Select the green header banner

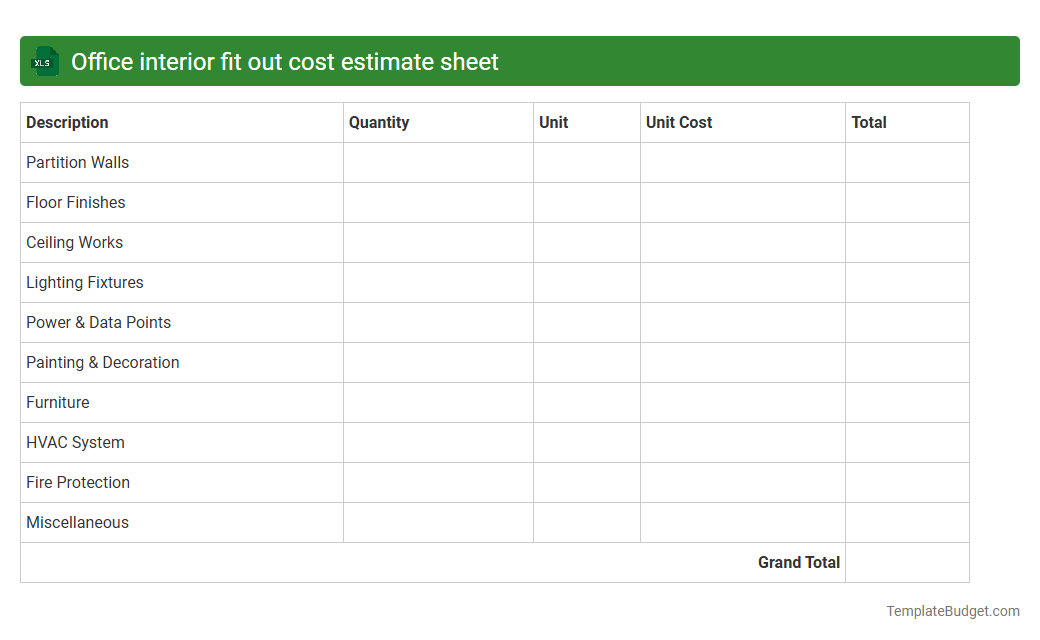point(520,61)
